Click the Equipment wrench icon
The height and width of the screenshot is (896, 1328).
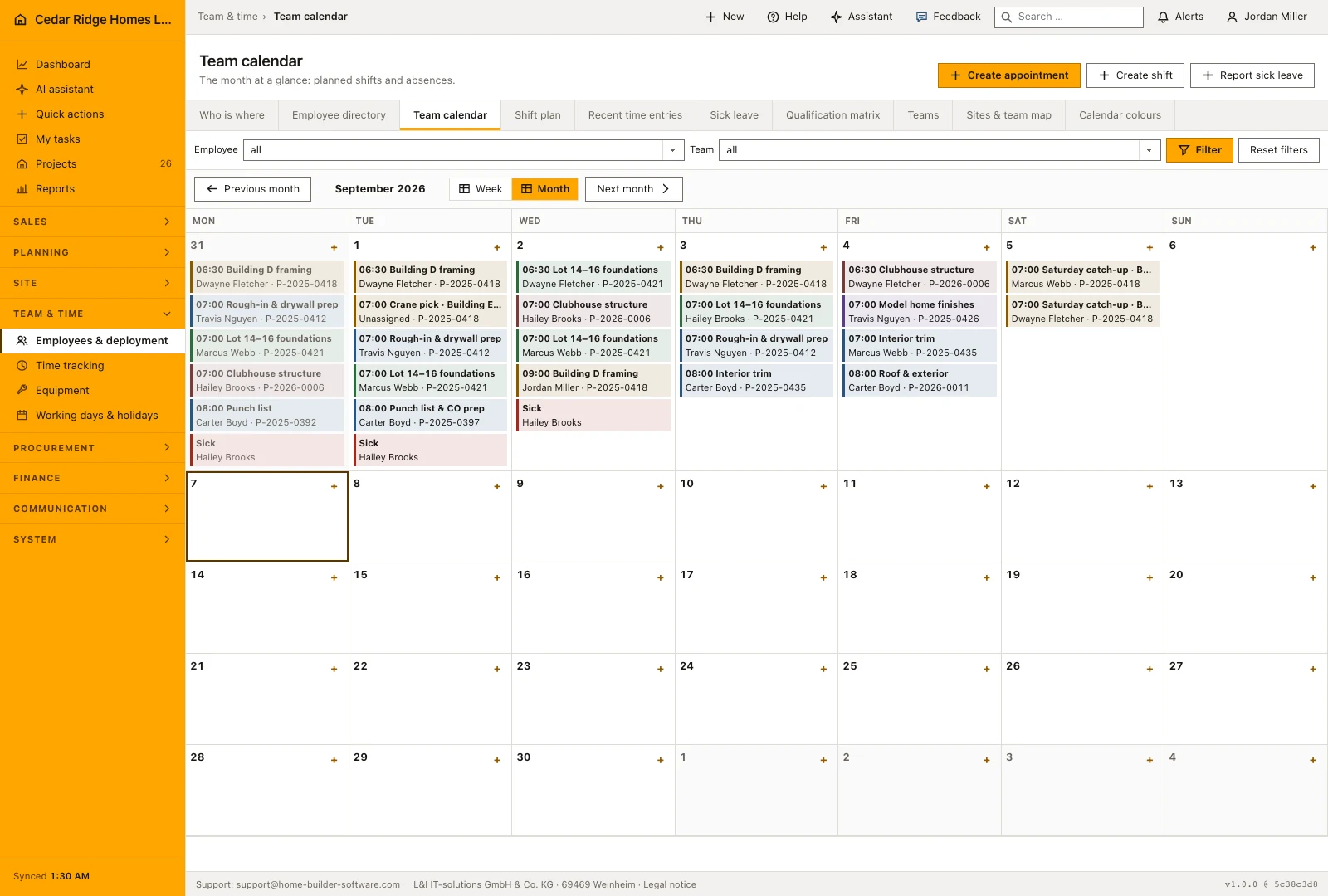click(22, 391)
